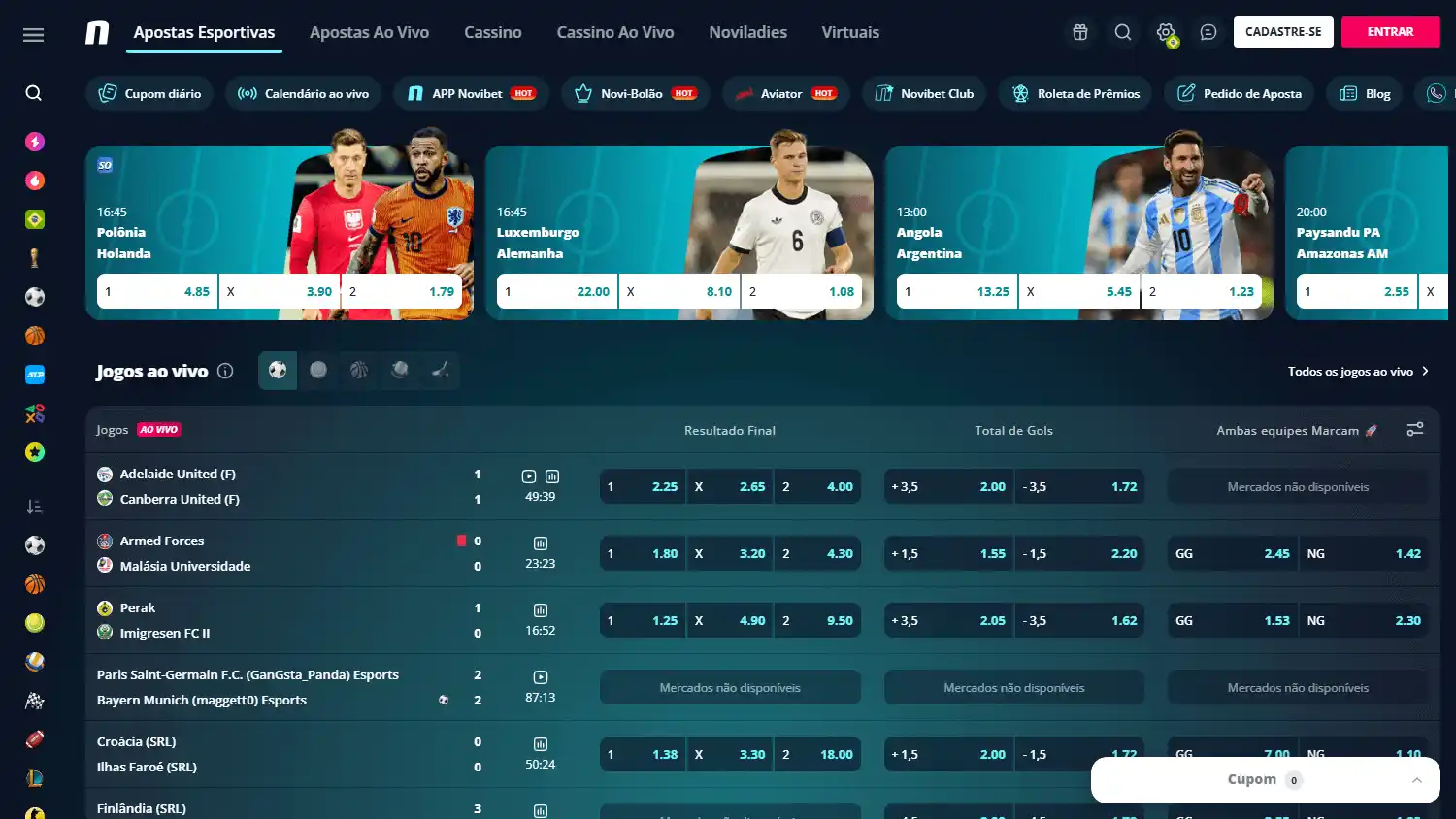Image resolution: width=1456 pixels, height=819 pixels.
Task: Open the hamburger menu
Action: 34,35
